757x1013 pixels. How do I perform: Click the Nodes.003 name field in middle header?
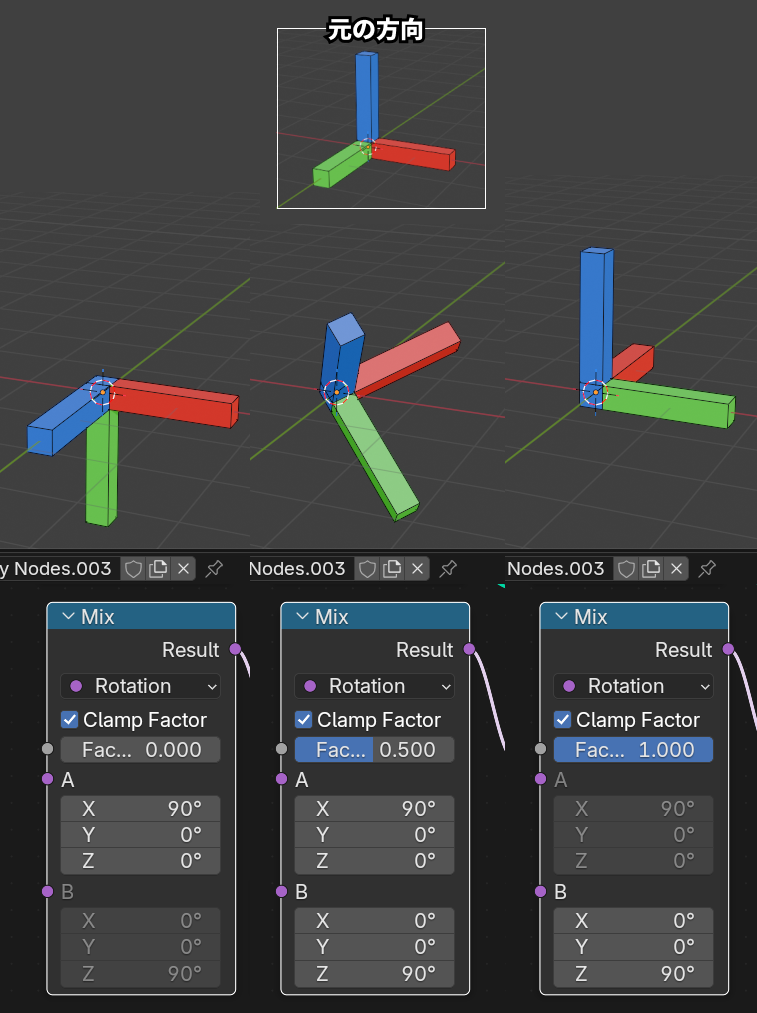coord(298,569)
